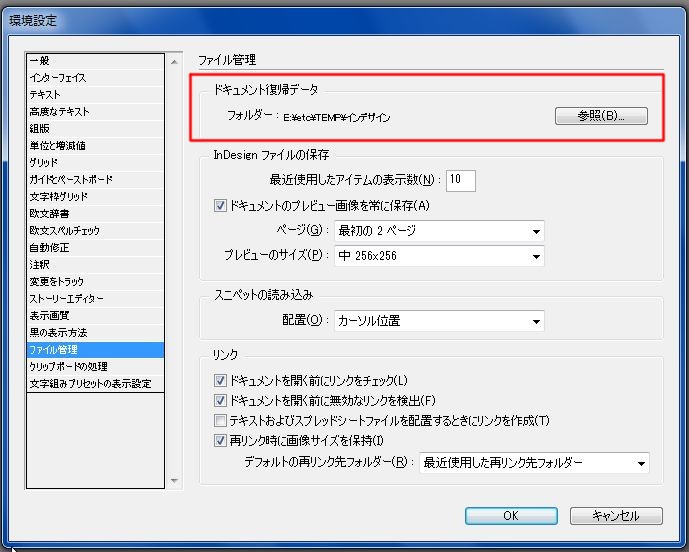689x552 pixels.
Task: Select highlighted ファイル管理 category
Action: coord(95,350)
